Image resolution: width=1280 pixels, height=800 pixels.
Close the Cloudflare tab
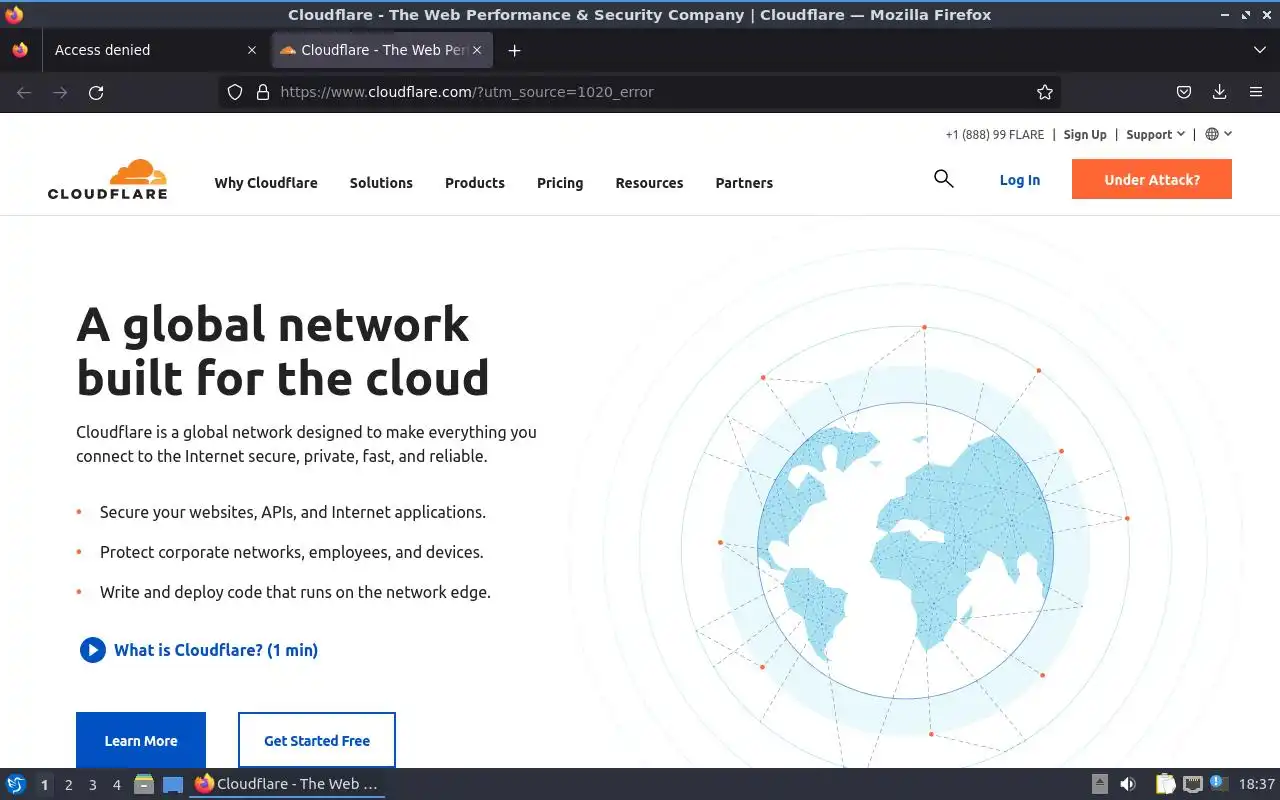coord(477,50)
